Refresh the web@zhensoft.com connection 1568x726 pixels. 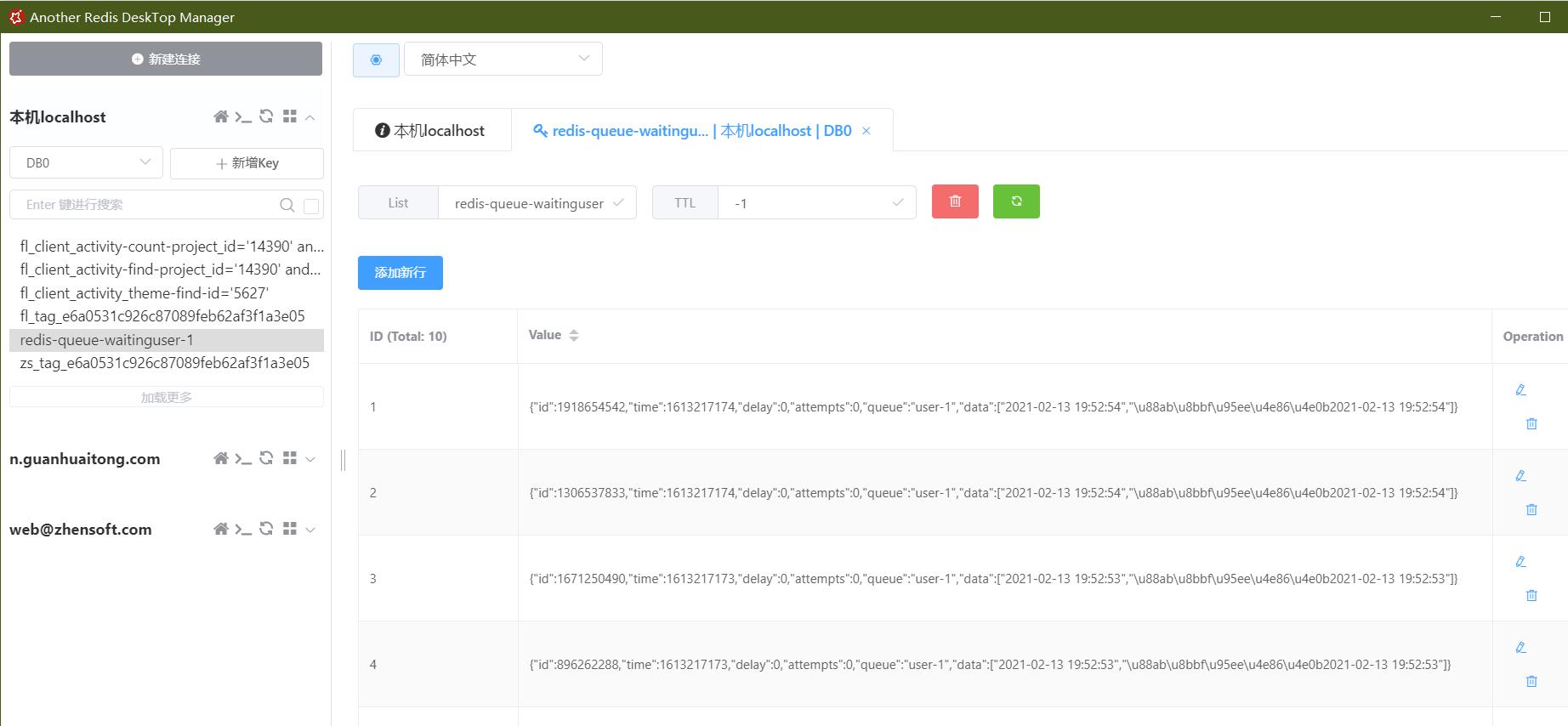point(266,529)
